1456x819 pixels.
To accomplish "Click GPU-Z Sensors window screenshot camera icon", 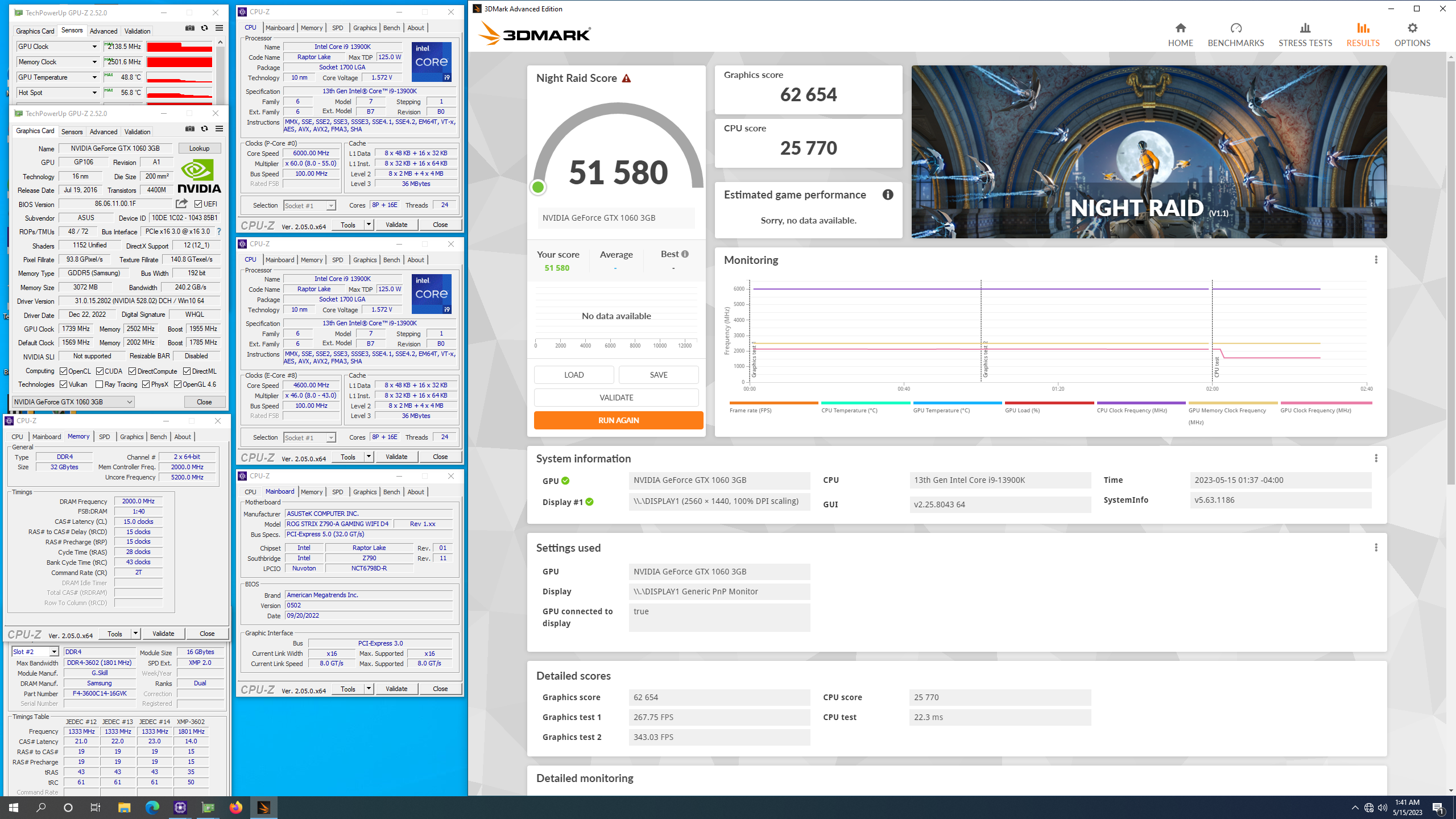I will [190, 28].
